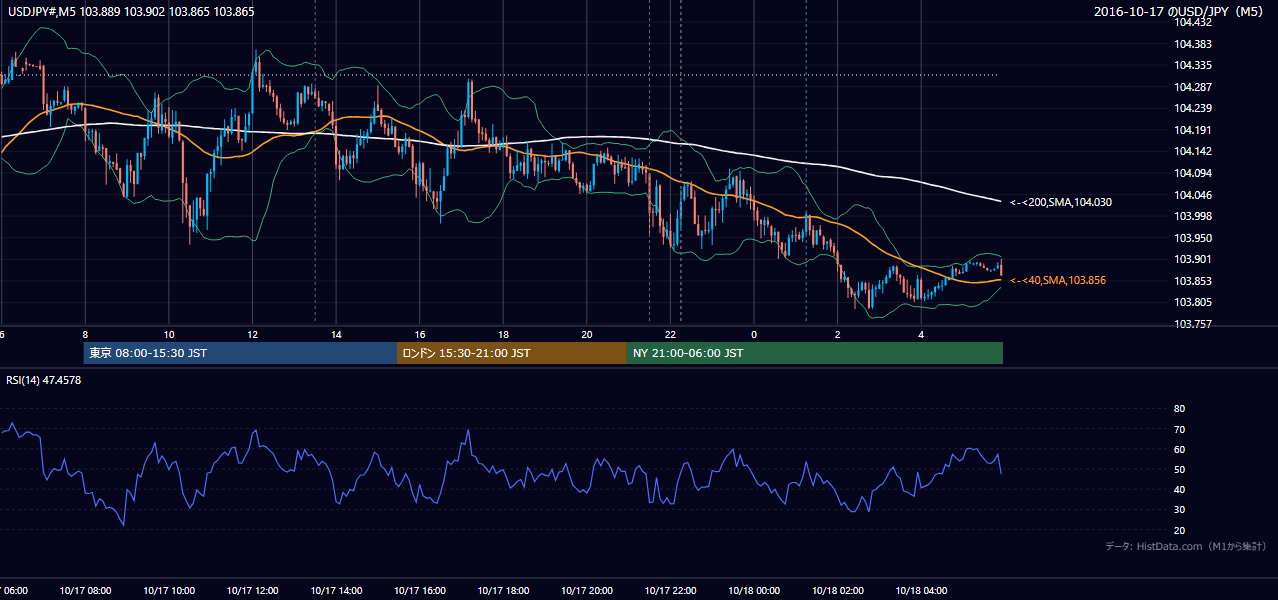
Task: Click the 10/17 10:00 time label
Action: pyautogui.click(x=169, y=591)
